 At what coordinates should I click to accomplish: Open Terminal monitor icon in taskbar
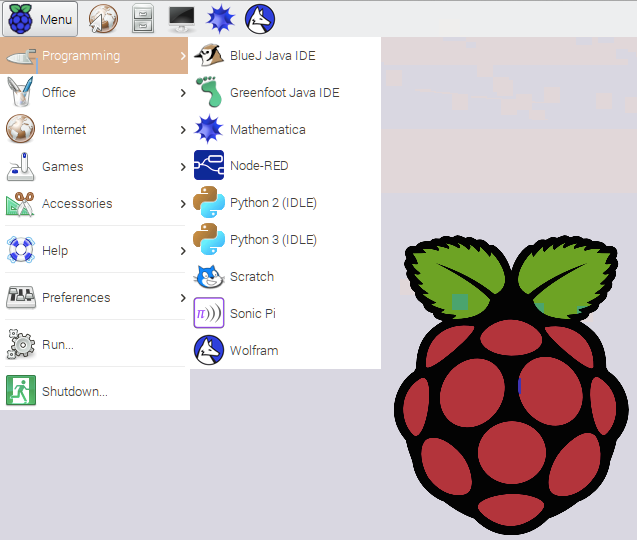pos(182,19)
